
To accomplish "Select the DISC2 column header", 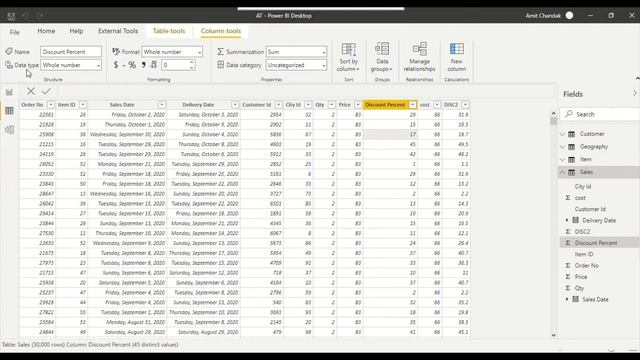I will point(451,105).
